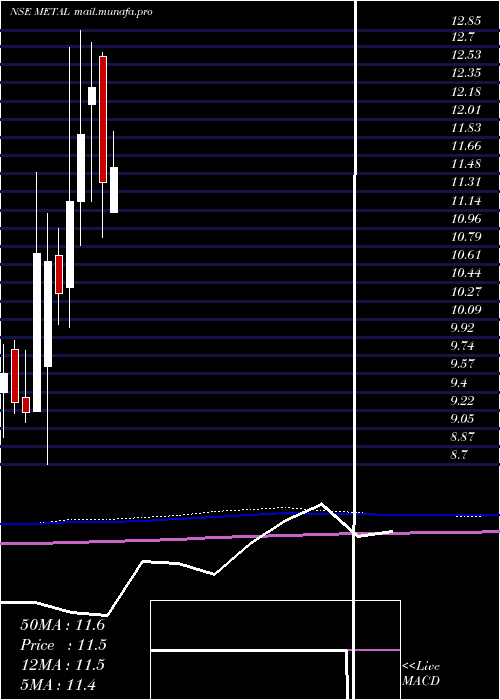Click the 9.22 price axis label
The height and width of the screenshot is (700, 500).
[x=462, y=400]
